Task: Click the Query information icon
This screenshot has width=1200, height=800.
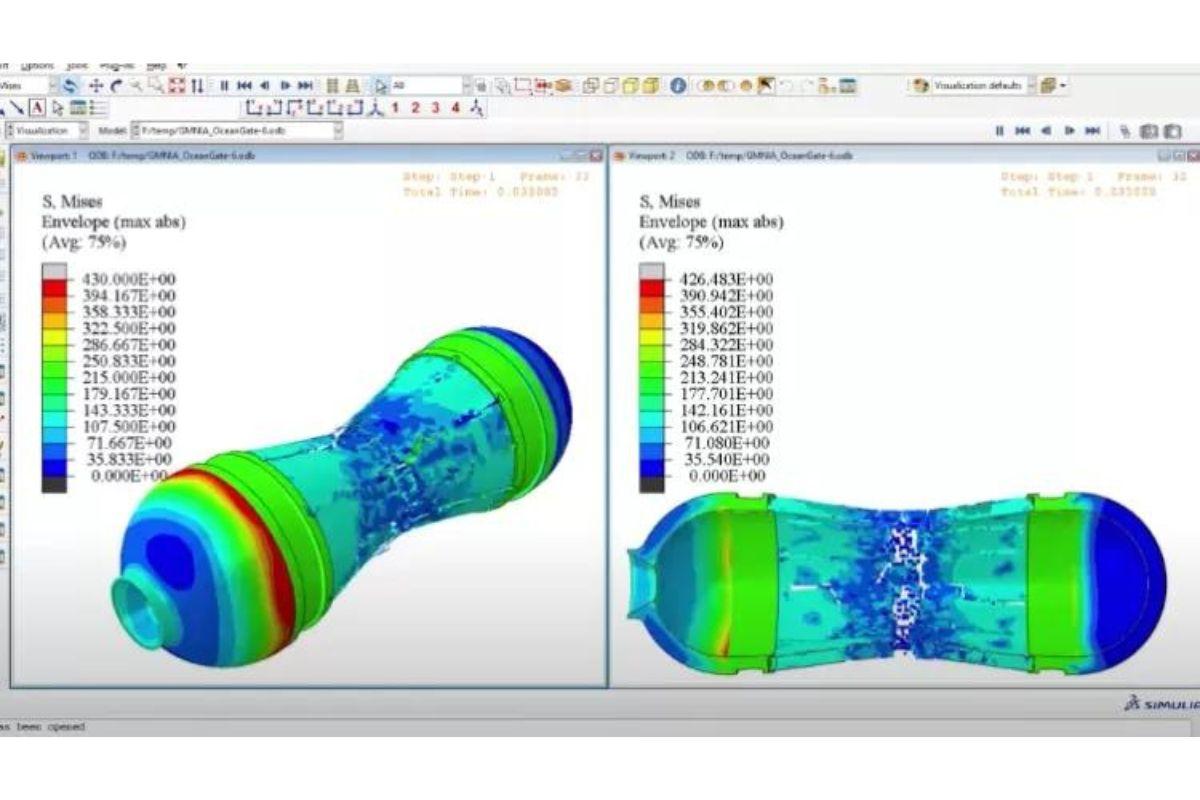Action: tap(677, 86)
